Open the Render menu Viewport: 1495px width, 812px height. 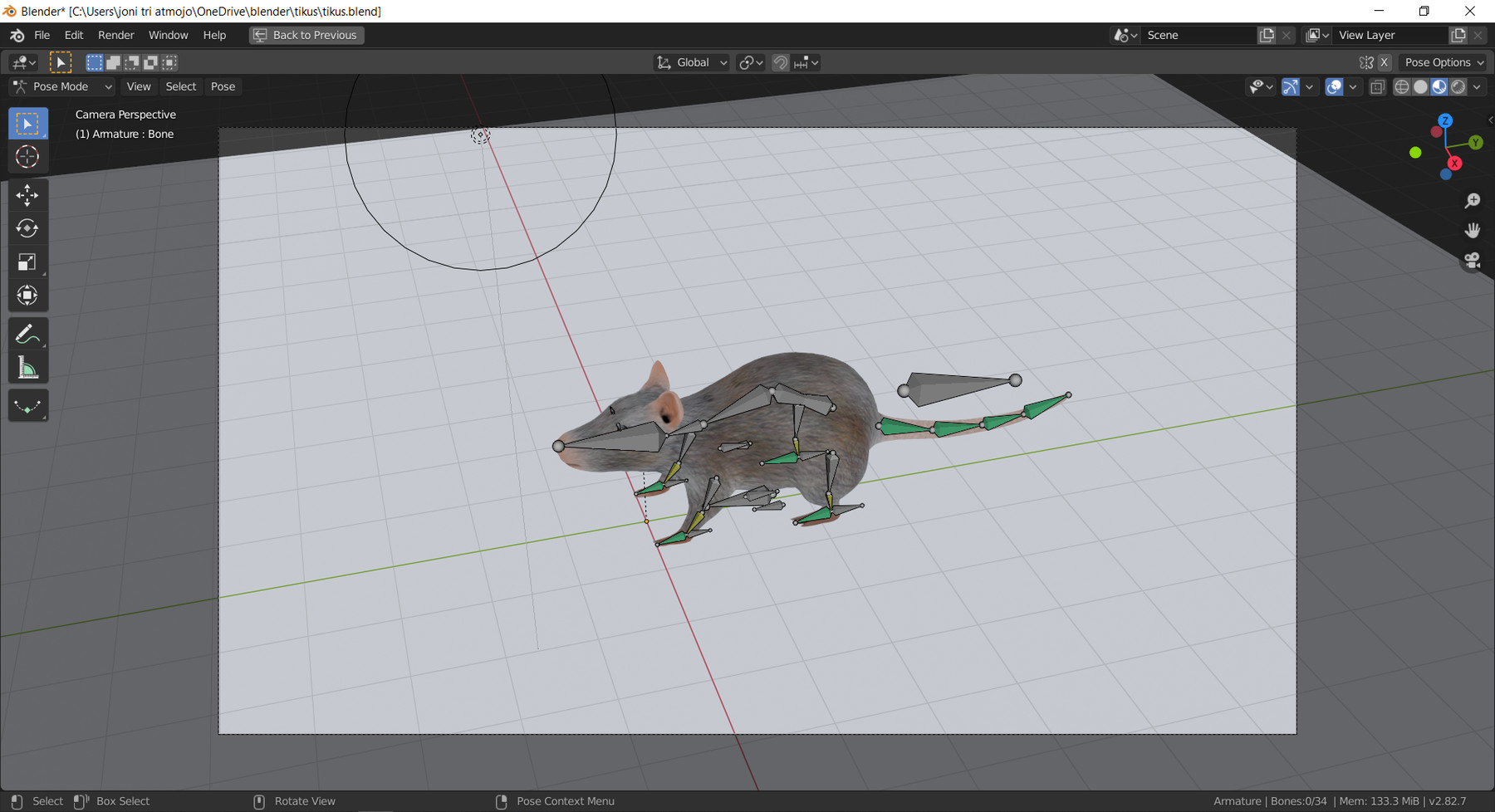point(116,35)
